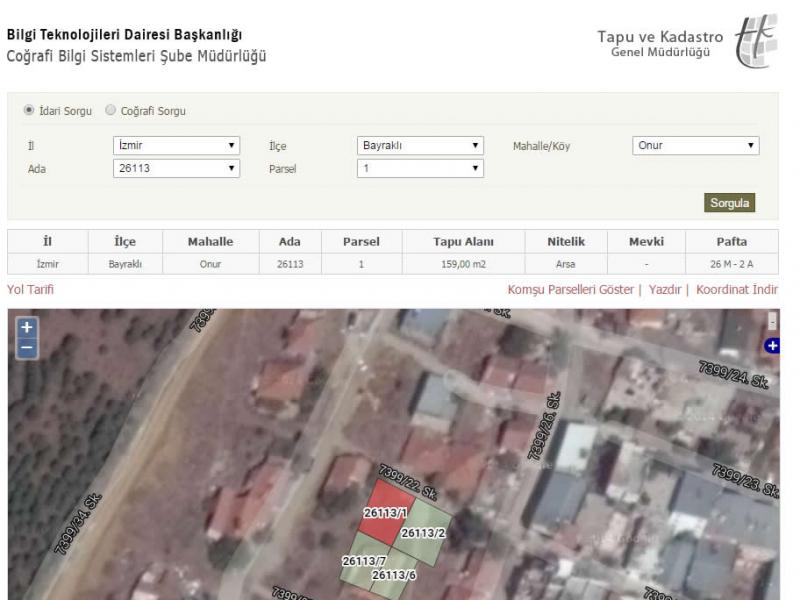Click the Tapu ve Kadastro logo
Image resolution: width=800 pixels, height=600 pixels.
coord(754,44)
